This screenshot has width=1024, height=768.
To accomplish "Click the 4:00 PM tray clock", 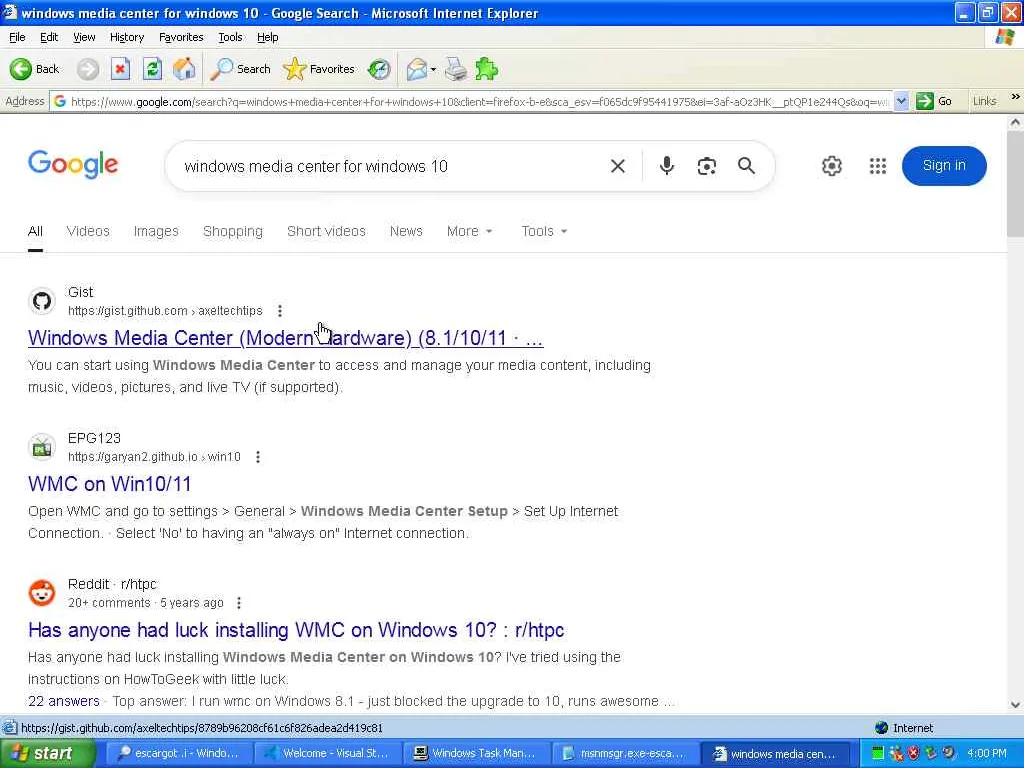I will click(987, 754).
